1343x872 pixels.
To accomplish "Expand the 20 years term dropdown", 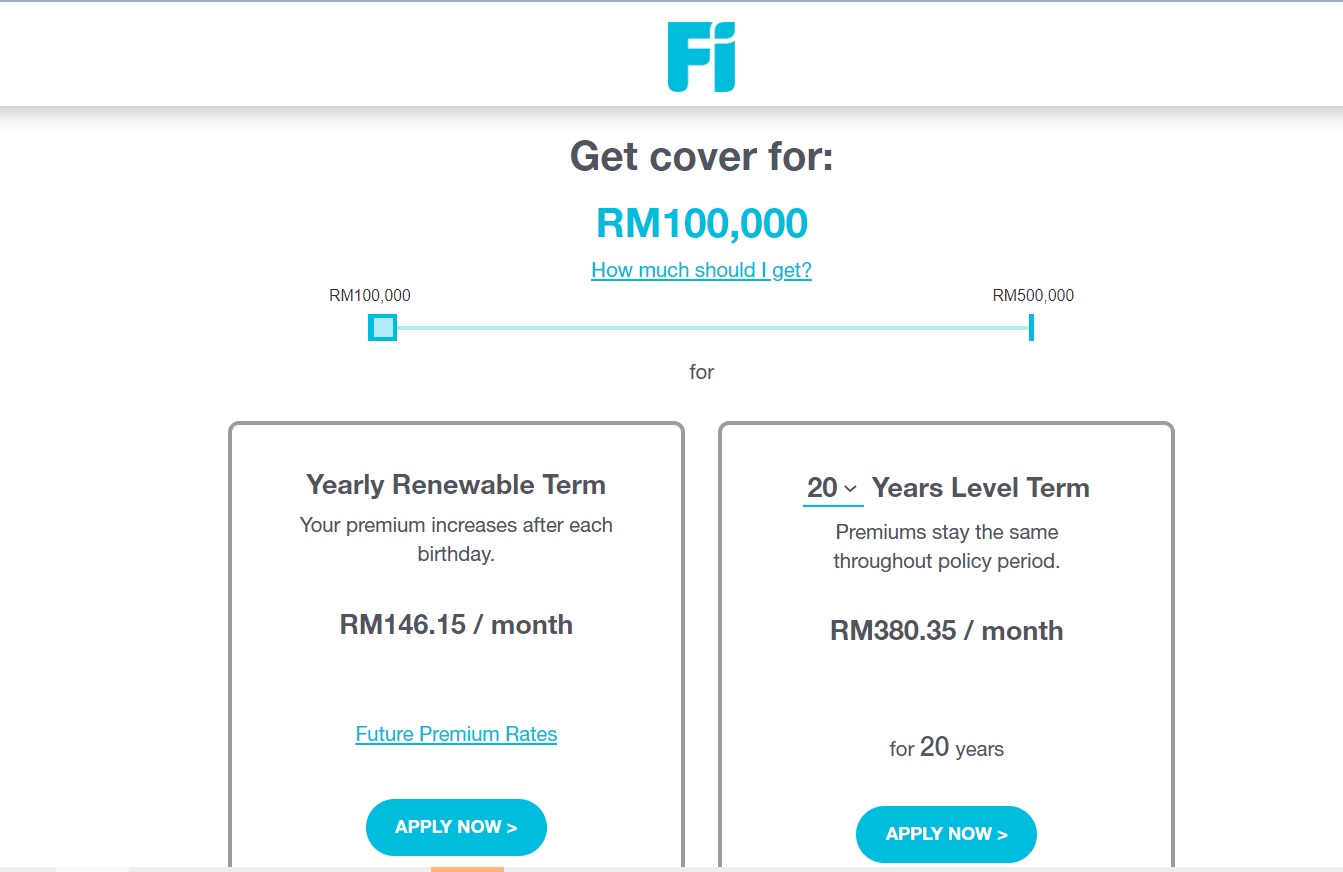I will [832, 488].
